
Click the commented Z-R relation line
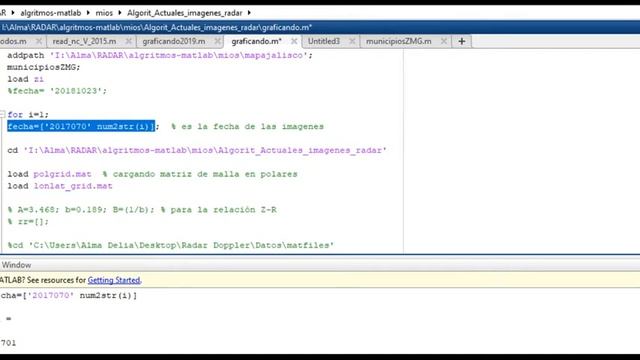coord(142,210)
